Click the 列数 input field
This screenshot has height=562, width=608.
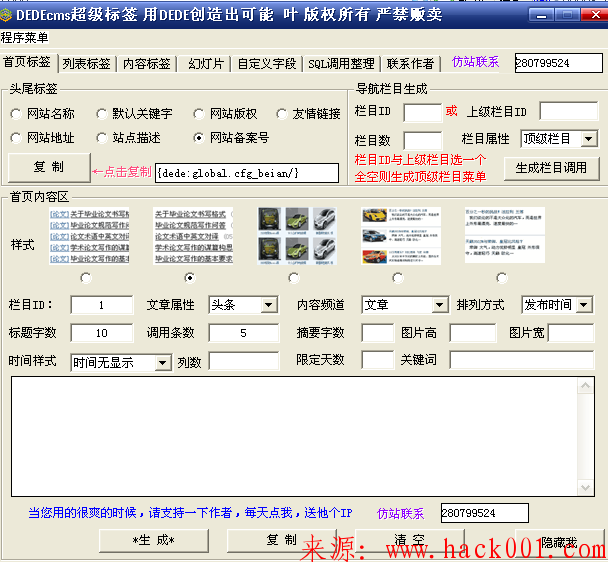244,361
